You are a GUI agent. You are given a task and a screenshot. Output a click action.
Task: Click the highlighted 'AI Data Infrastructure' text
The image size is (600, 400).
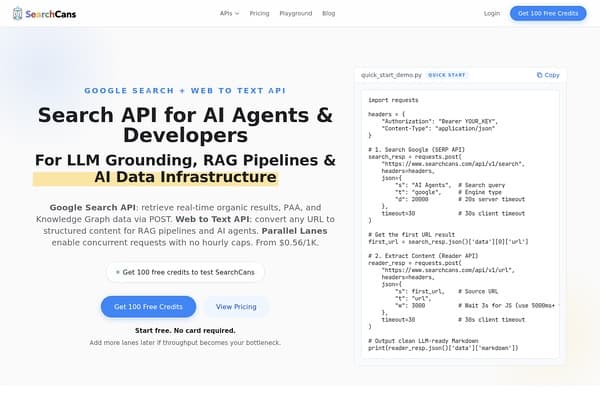[x=185, y=177]
